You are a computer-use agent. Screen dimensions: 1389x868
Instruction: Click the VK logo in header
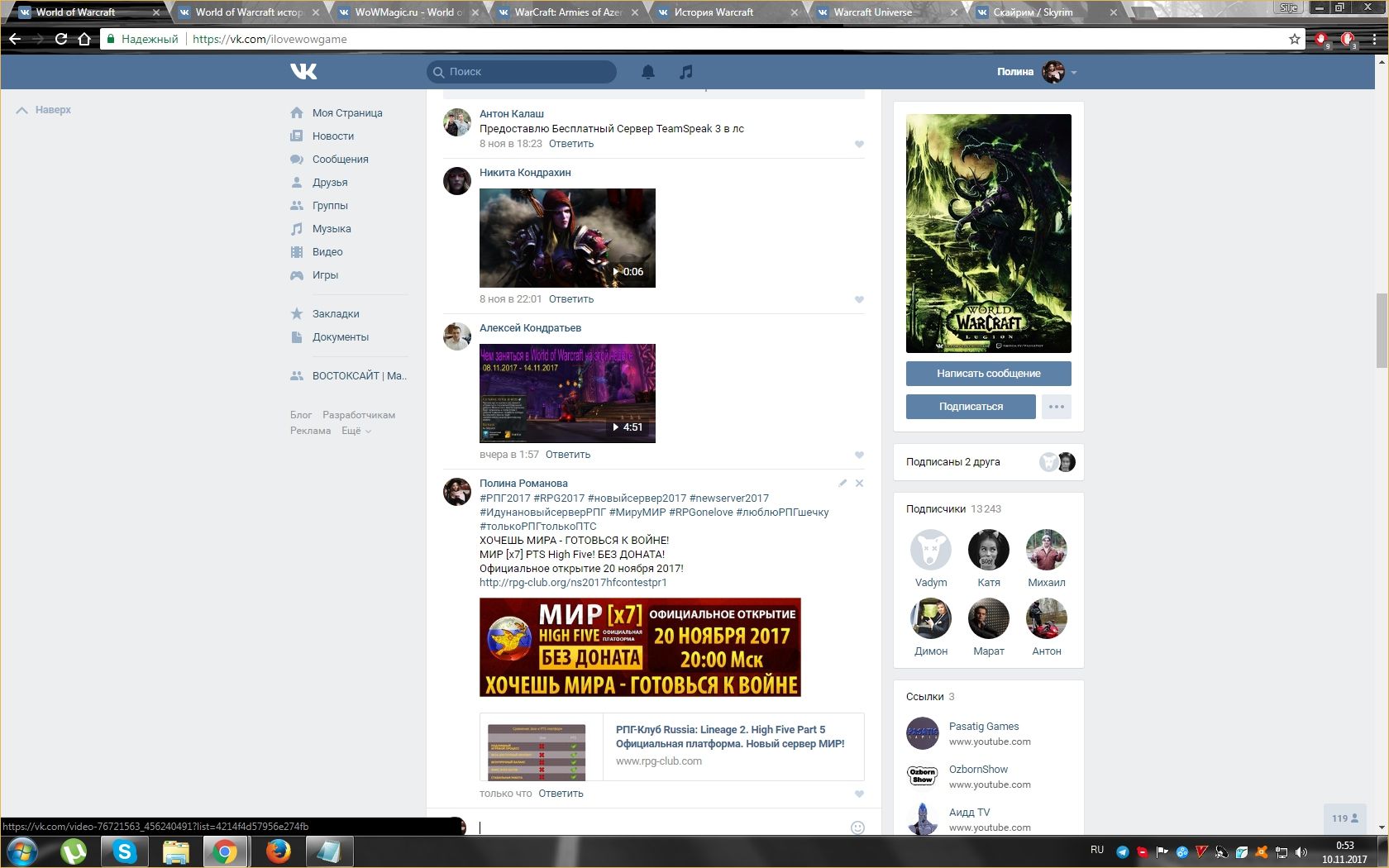coord(303,72)
